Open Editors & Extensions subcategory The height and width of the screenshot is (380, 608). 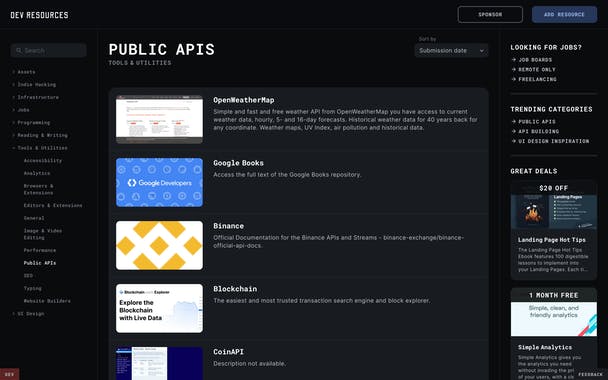click(53, 206)
